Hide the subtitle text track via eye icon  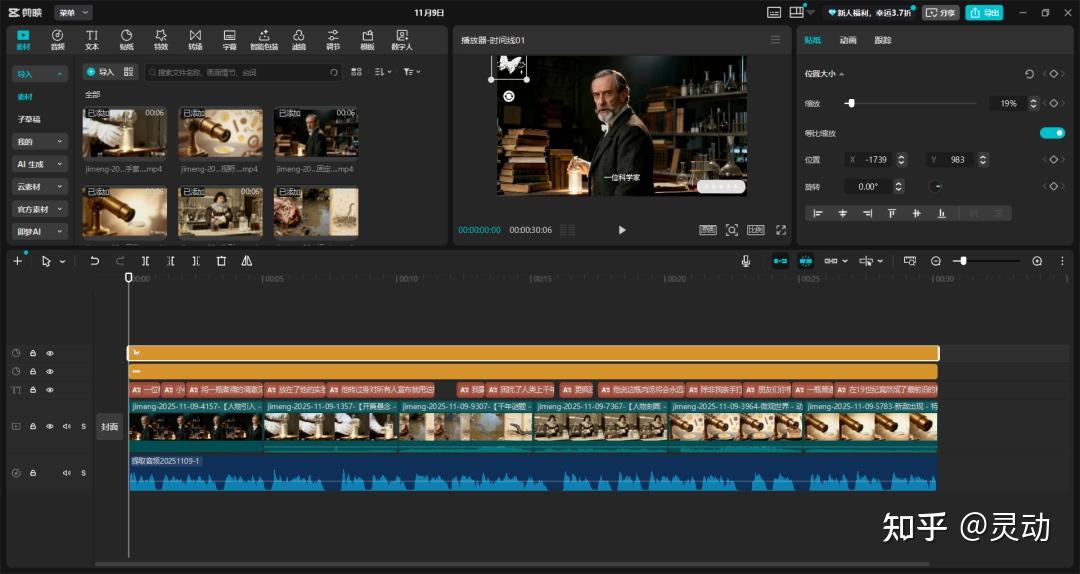pyautogui.click(x=50, y=389)
